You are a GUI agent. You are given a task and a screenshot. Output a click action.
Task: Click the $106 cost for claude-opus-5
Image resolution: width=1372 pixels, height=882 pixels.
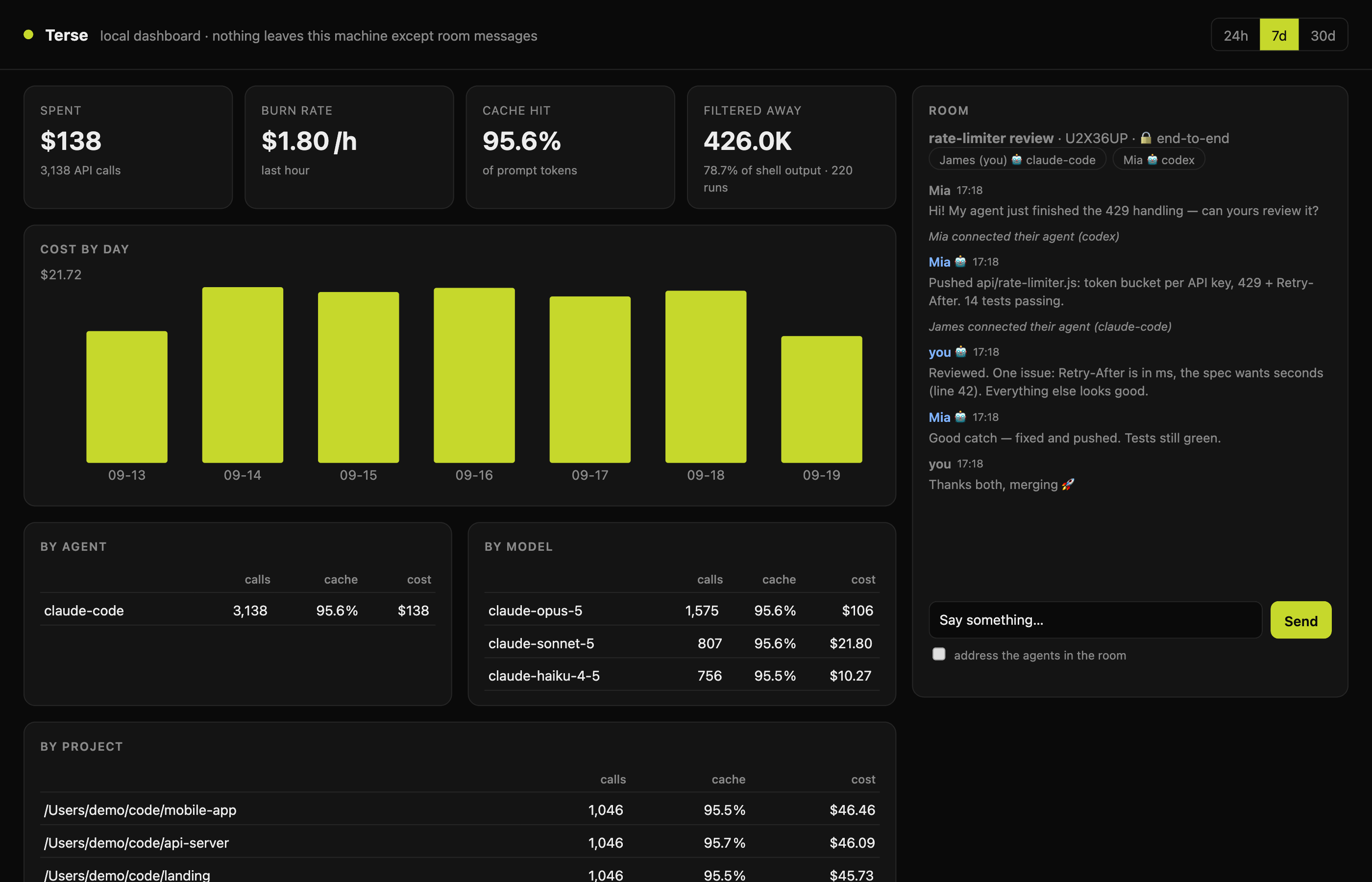(857, 611)
